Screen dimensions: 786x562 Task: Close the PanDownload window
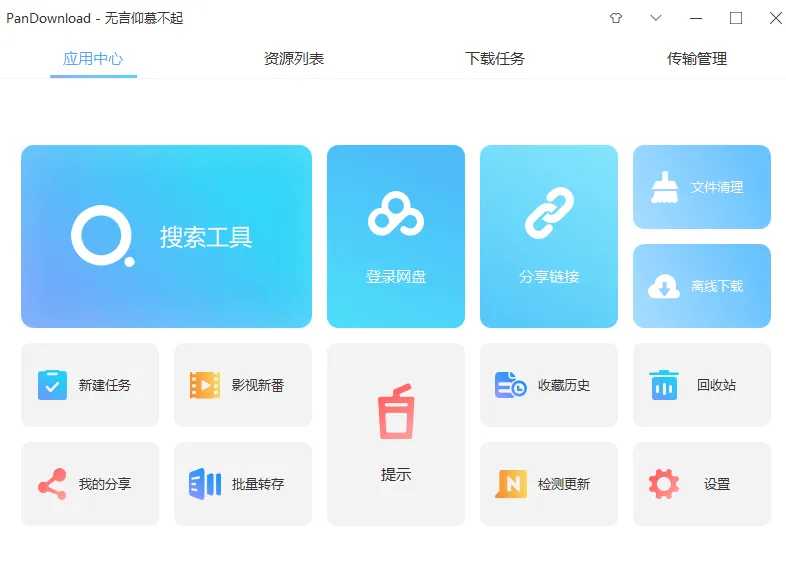click(x=776, y=18)
